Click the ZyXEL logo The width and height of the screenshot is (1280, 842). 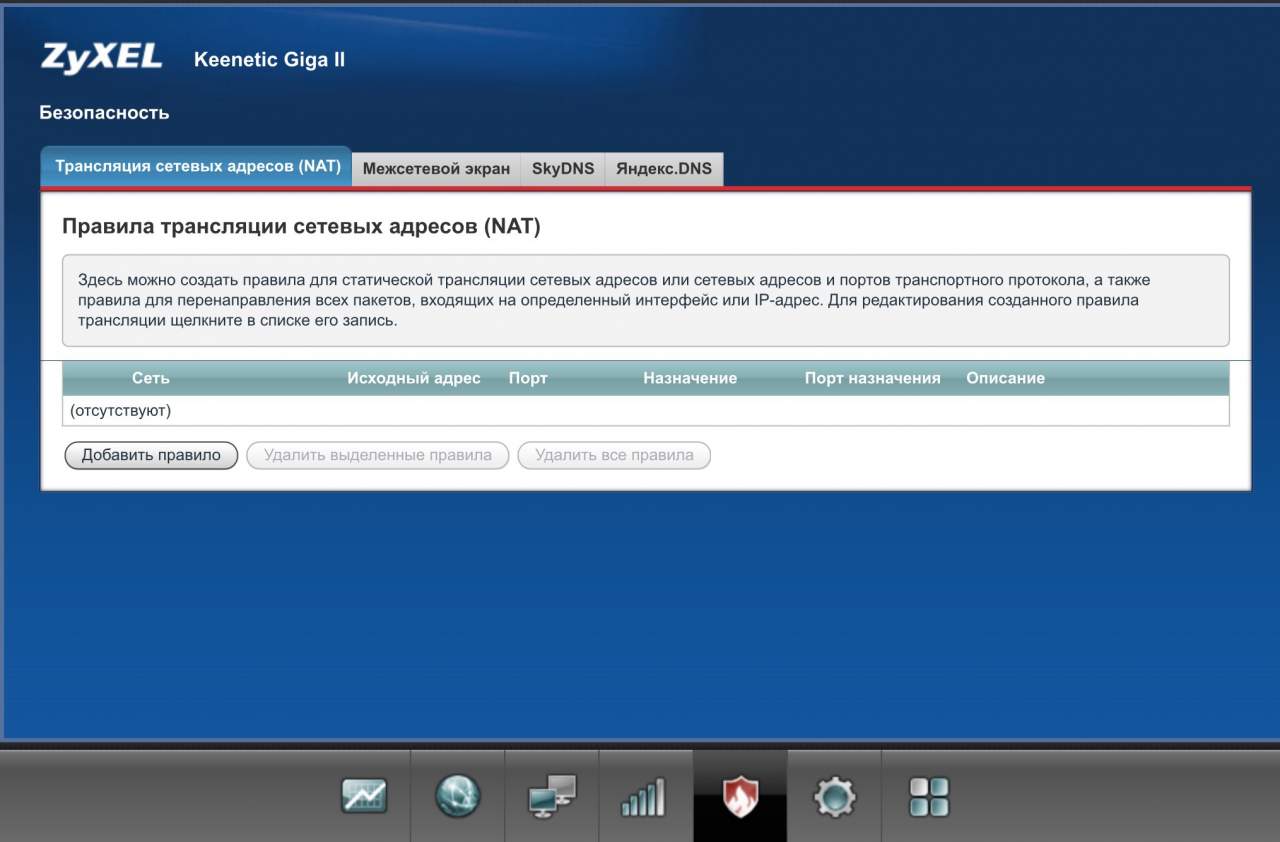(102, 57)
